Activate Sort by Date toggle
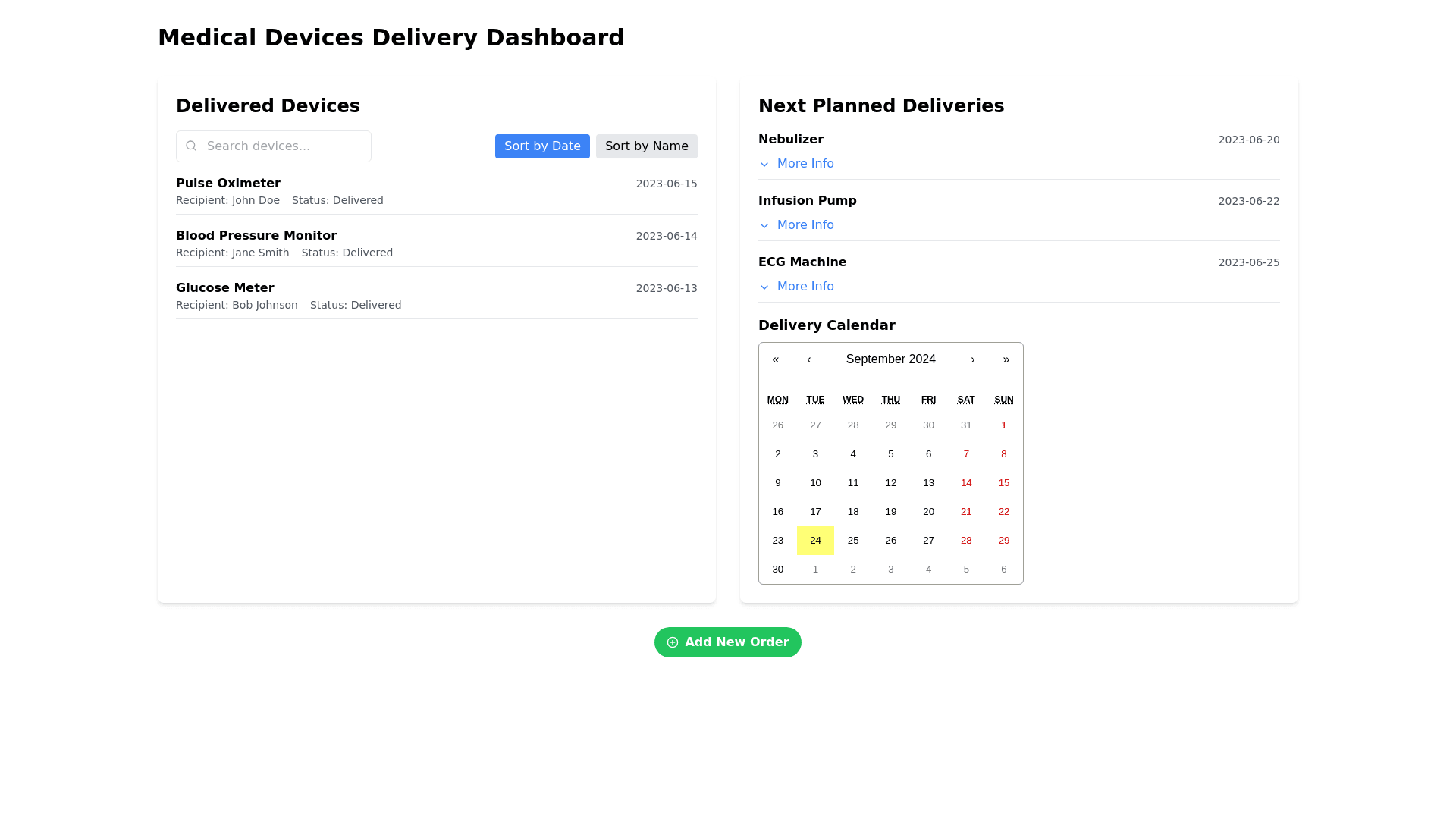Viewport: 1456px width, 819px height. click(542, 146)
